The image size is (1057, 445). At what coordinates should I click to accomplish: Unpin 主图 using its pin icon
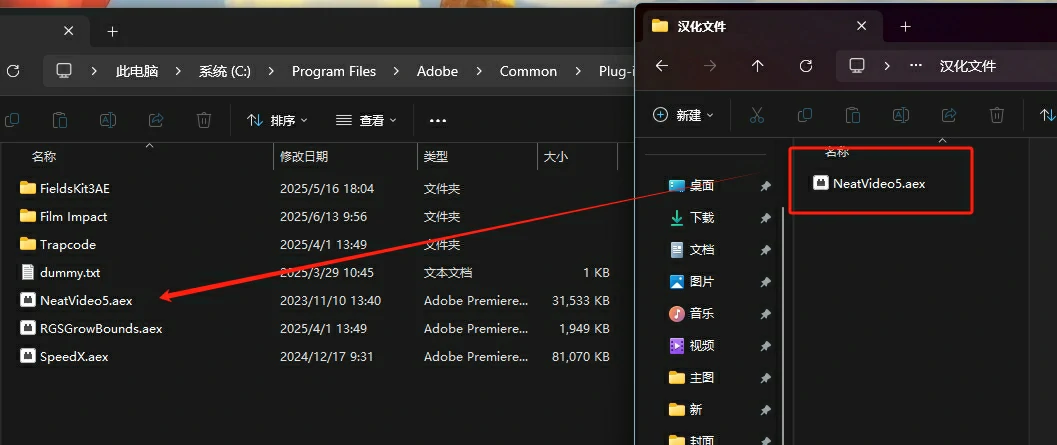click(x=765, y=378)
